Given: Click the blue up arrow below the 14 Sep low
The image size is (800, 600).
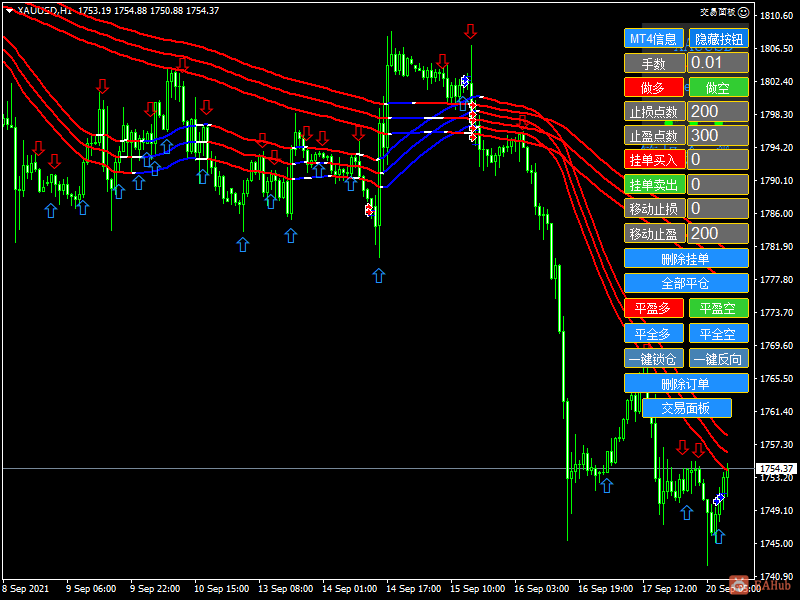Looking at the screenshot, I should [379, 276].
